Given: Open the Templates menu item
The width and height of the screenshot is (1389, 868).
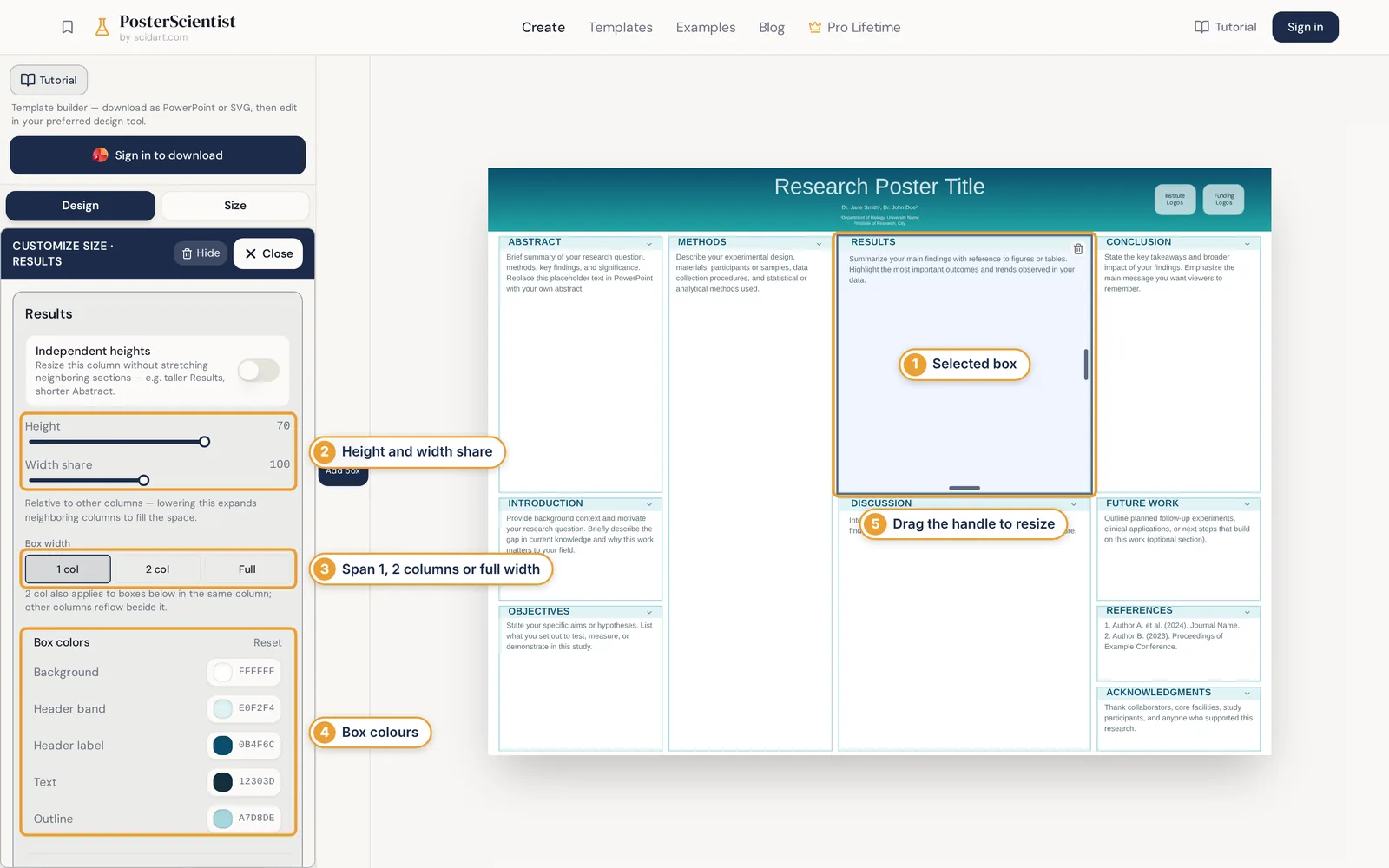Looking at the screenshot, I should (620, 27).
